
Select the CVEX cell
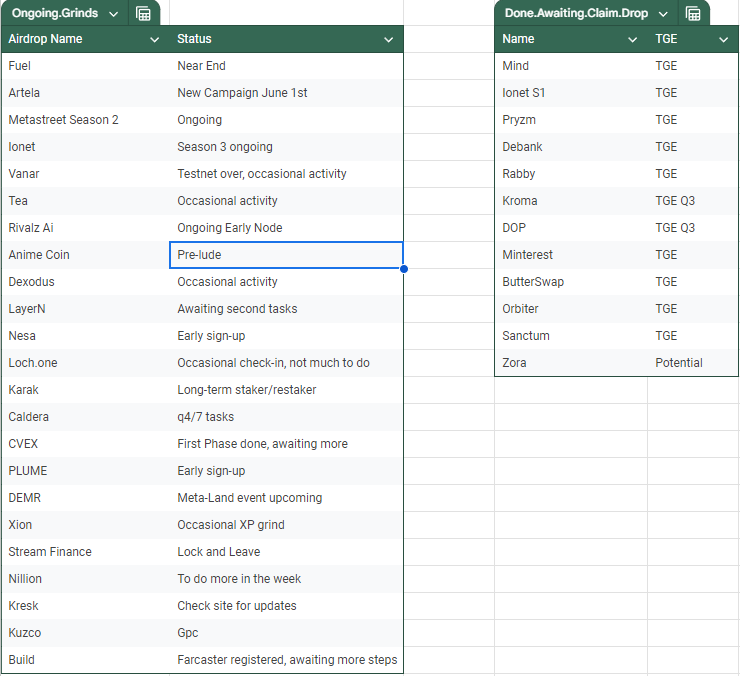point(85,444)
